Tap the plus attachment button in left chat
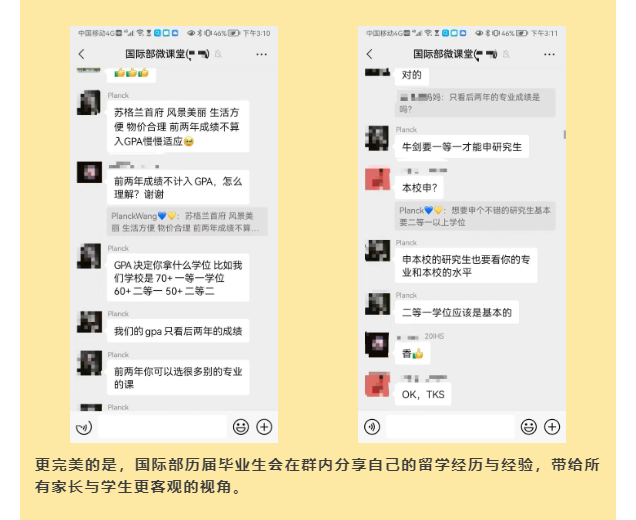 264,427
